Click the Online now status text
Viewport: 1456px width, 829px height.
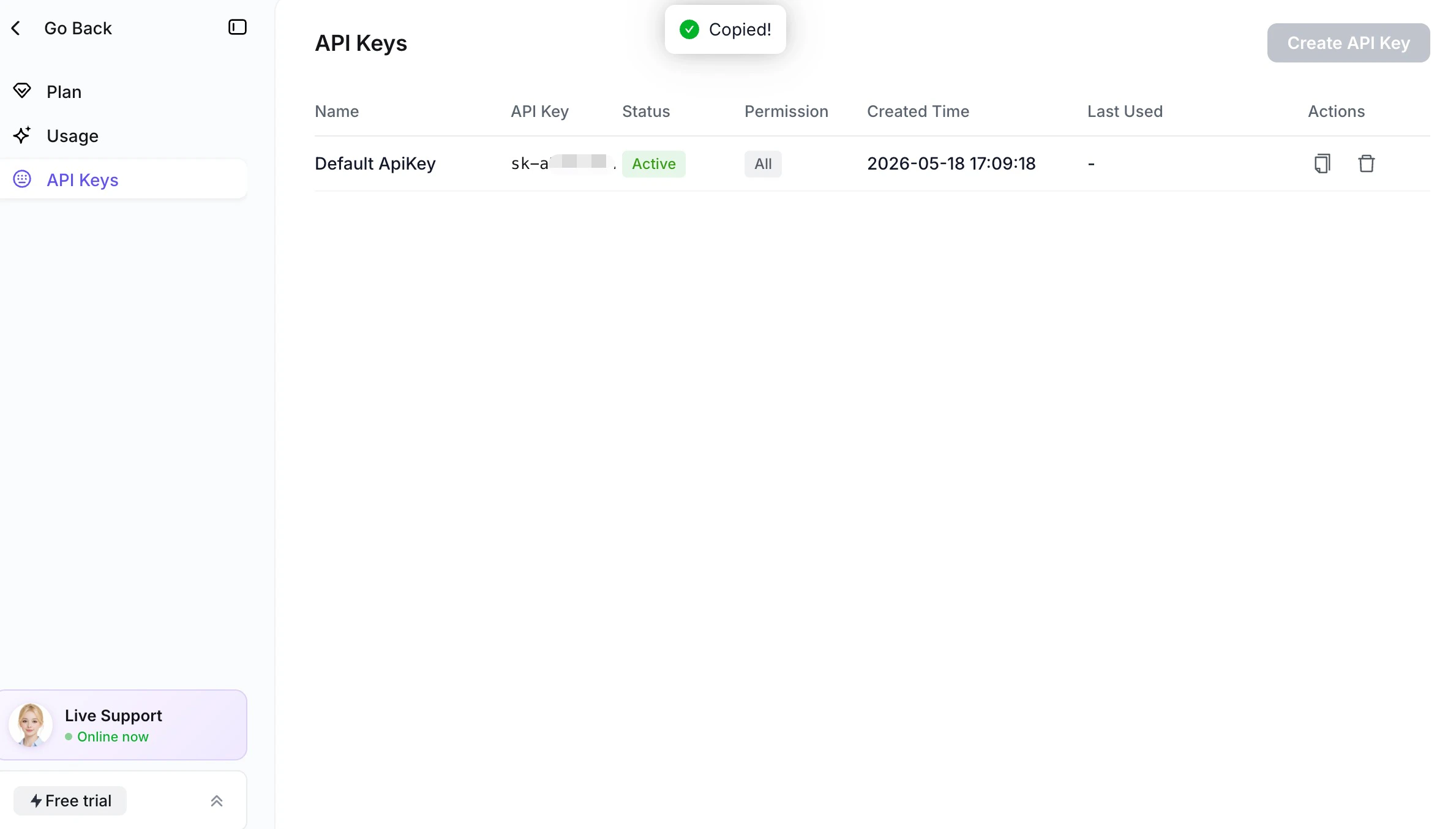[x=113, y=737]
